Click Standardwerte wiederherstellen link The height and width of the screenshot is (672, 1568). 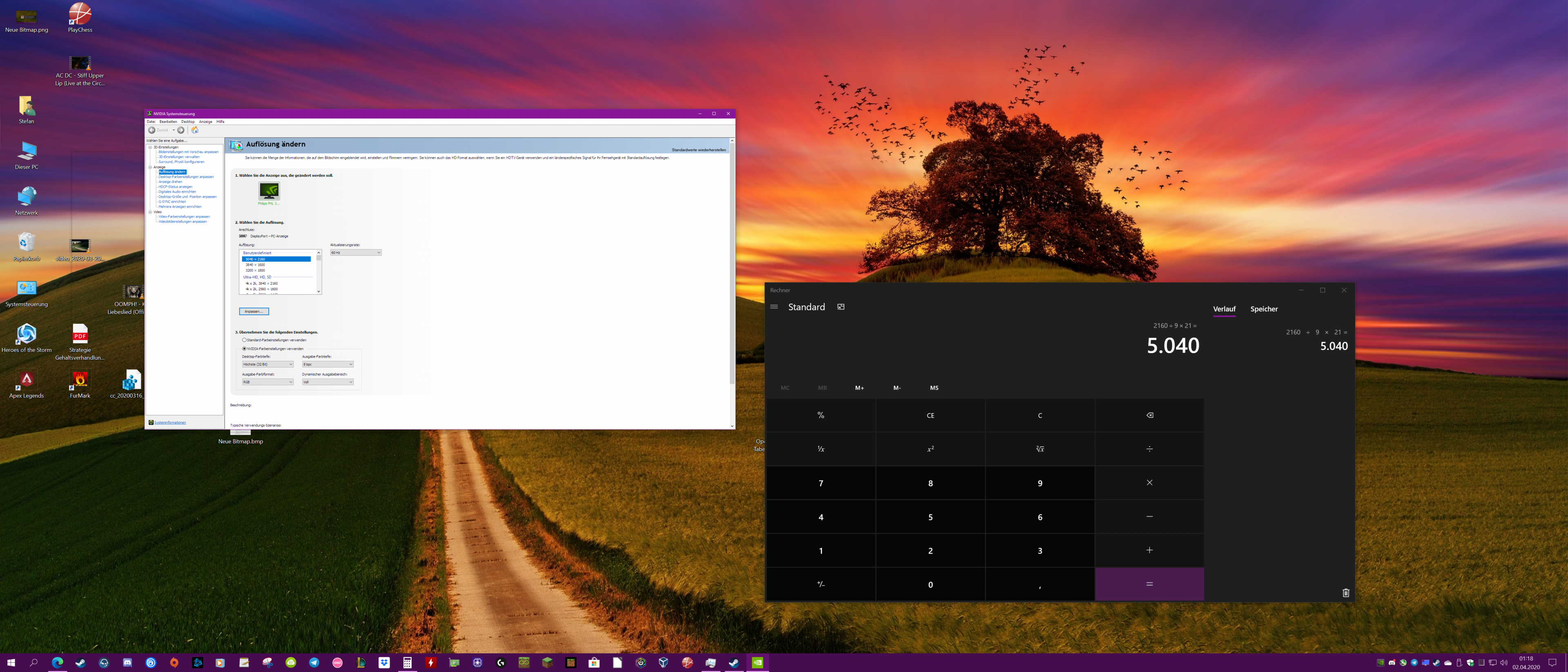(699, 150)
